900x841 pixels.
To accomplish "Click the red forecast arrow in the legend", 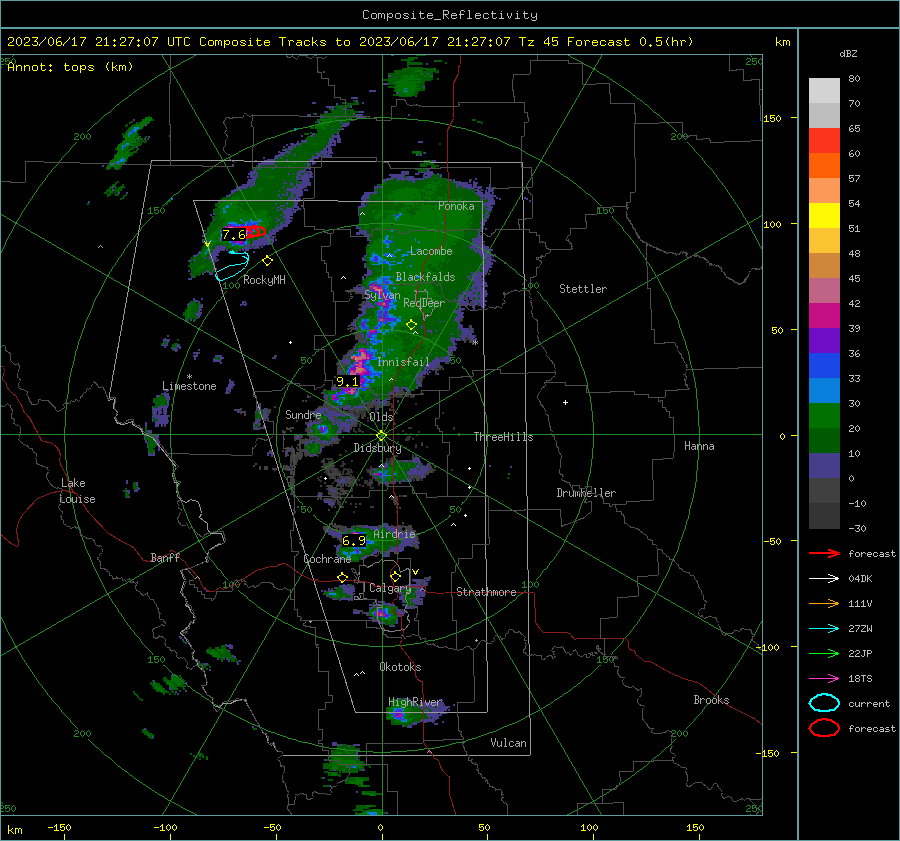I will point(824,553).
